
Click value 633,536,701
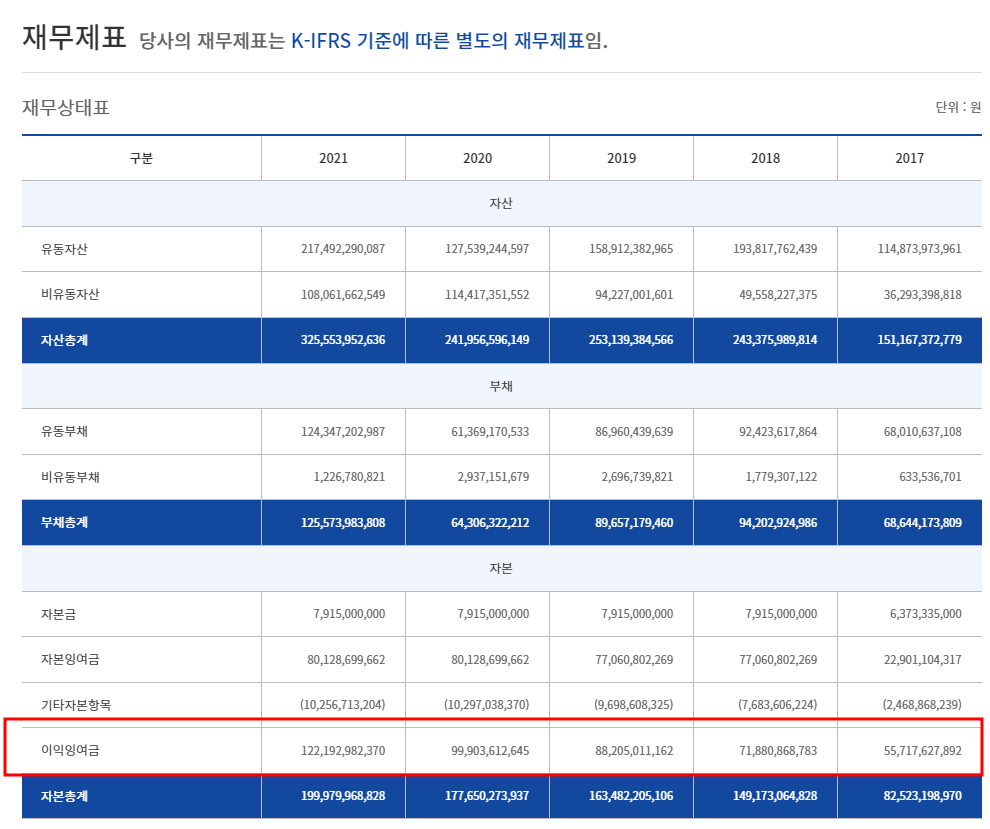tap(930, 477)
